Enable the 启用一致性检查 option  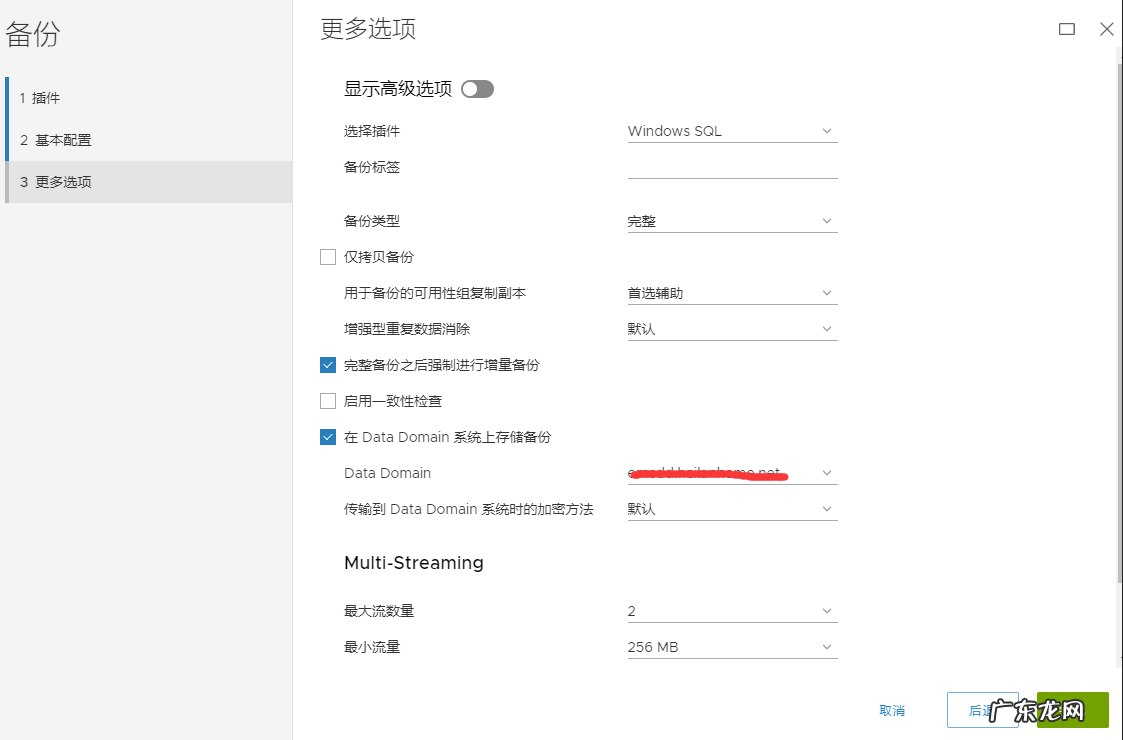point(328,400)
